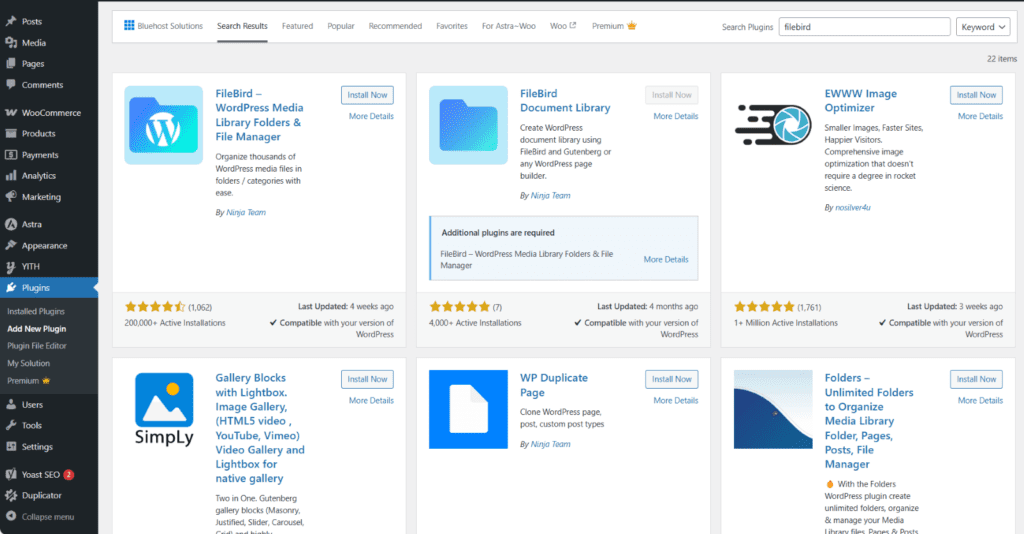Image resolution: width=1024 pixels, height=534 pixels.
Task: Click the Yoast SEO icon
Action: click(11, 475)
